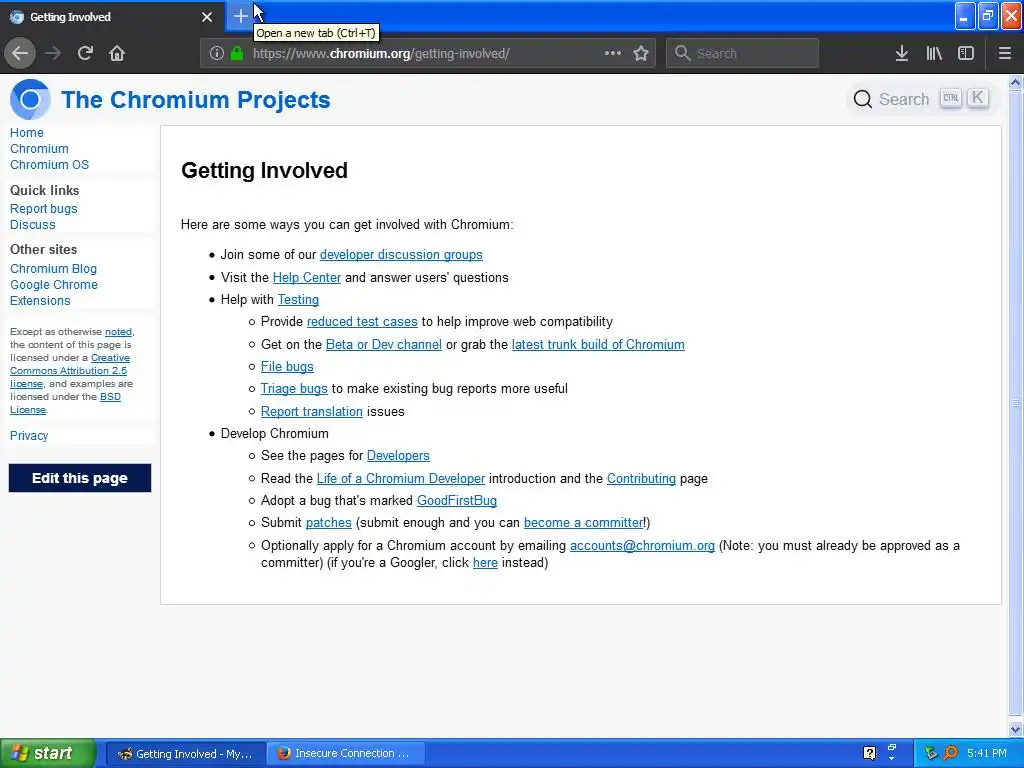This screenshot has height=768, width=1024.
Task: Open the Triage bugs link
Action: click(294, 389)
